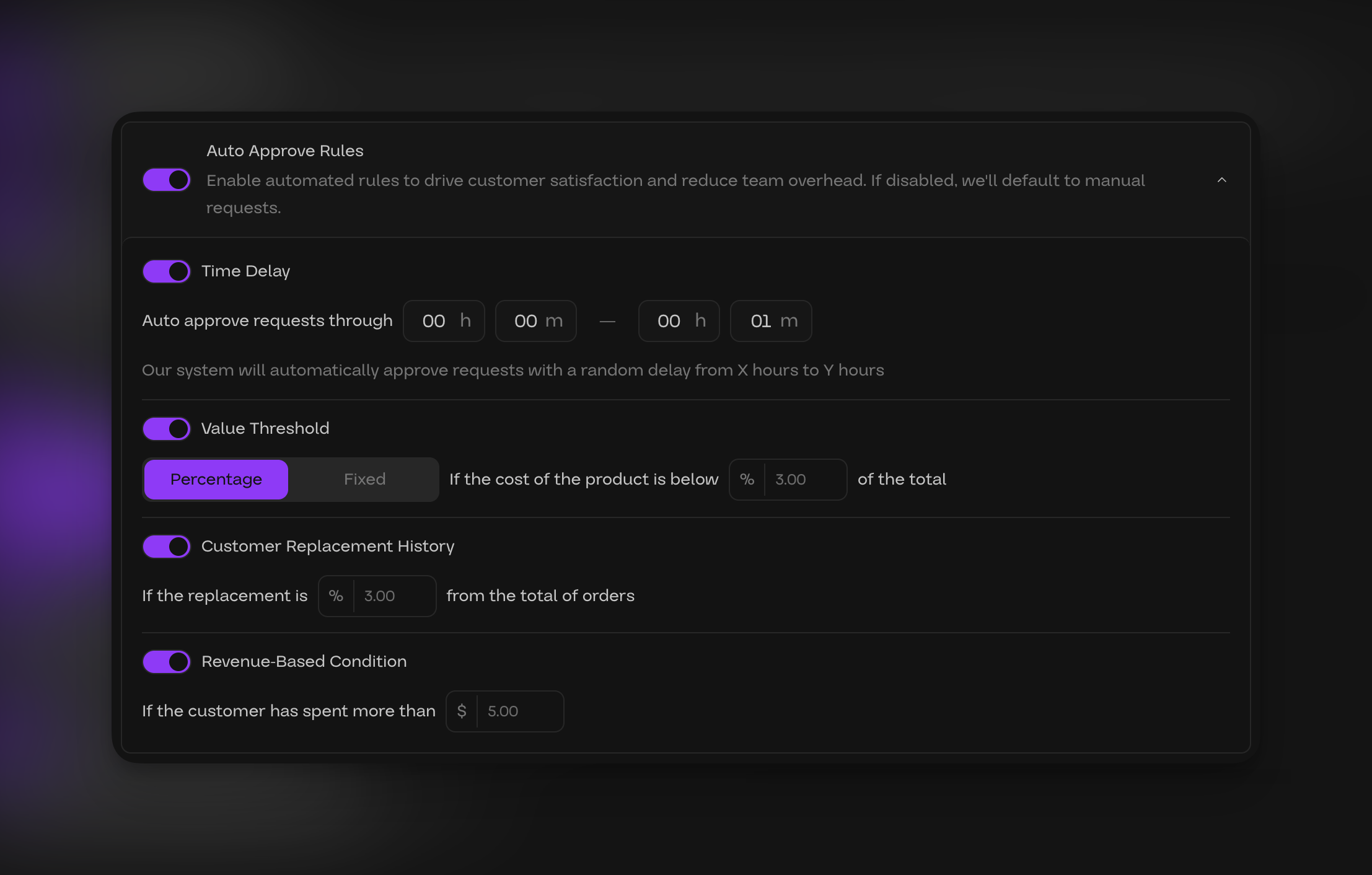This screenshot has width=1372, height=875.
Task: Click the percent symbol beside the threshold value
Action: pyautogui.click(x=747, y=479)
